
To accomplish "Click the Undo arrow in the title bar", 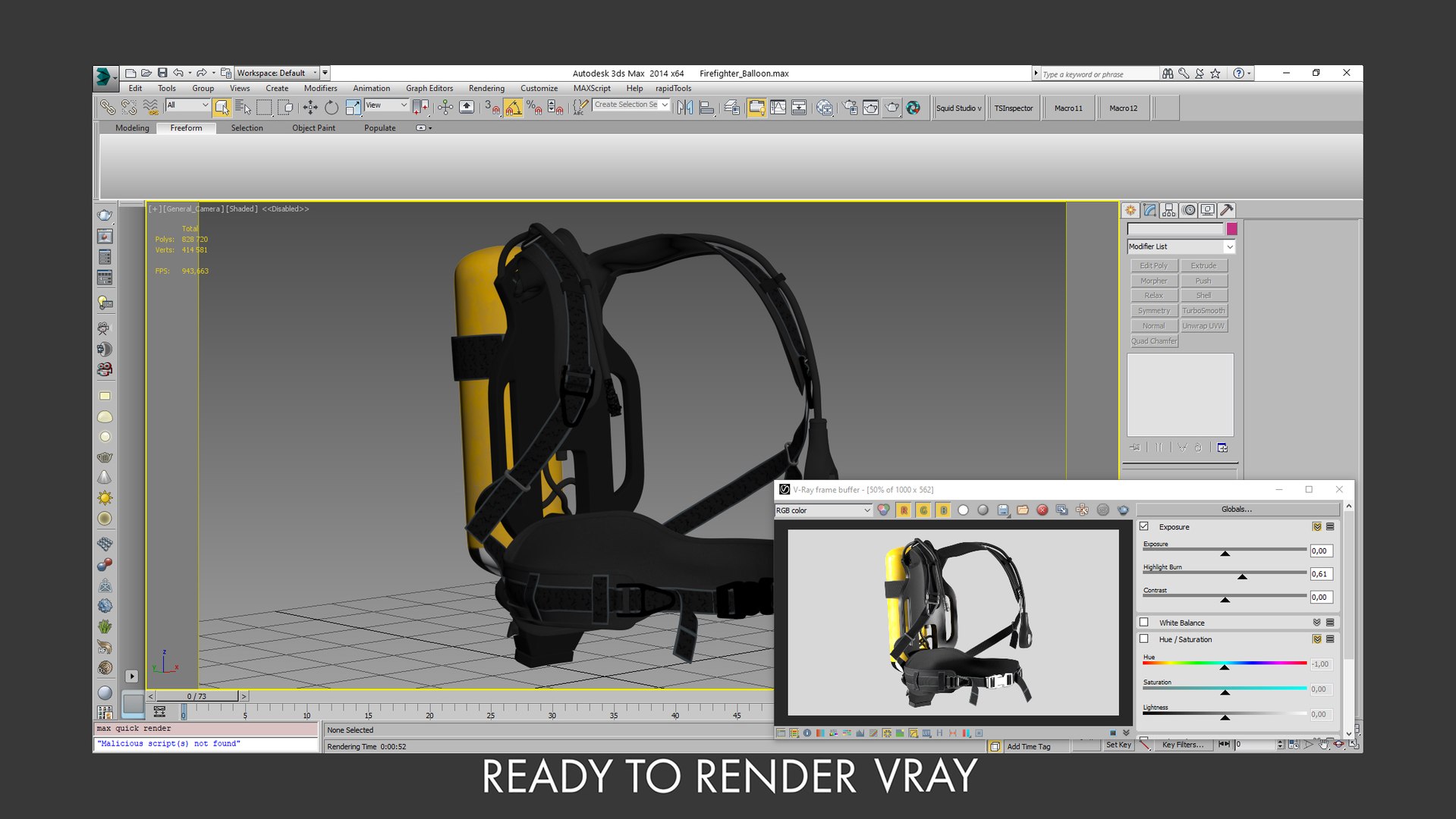I will tap(178, 73).
